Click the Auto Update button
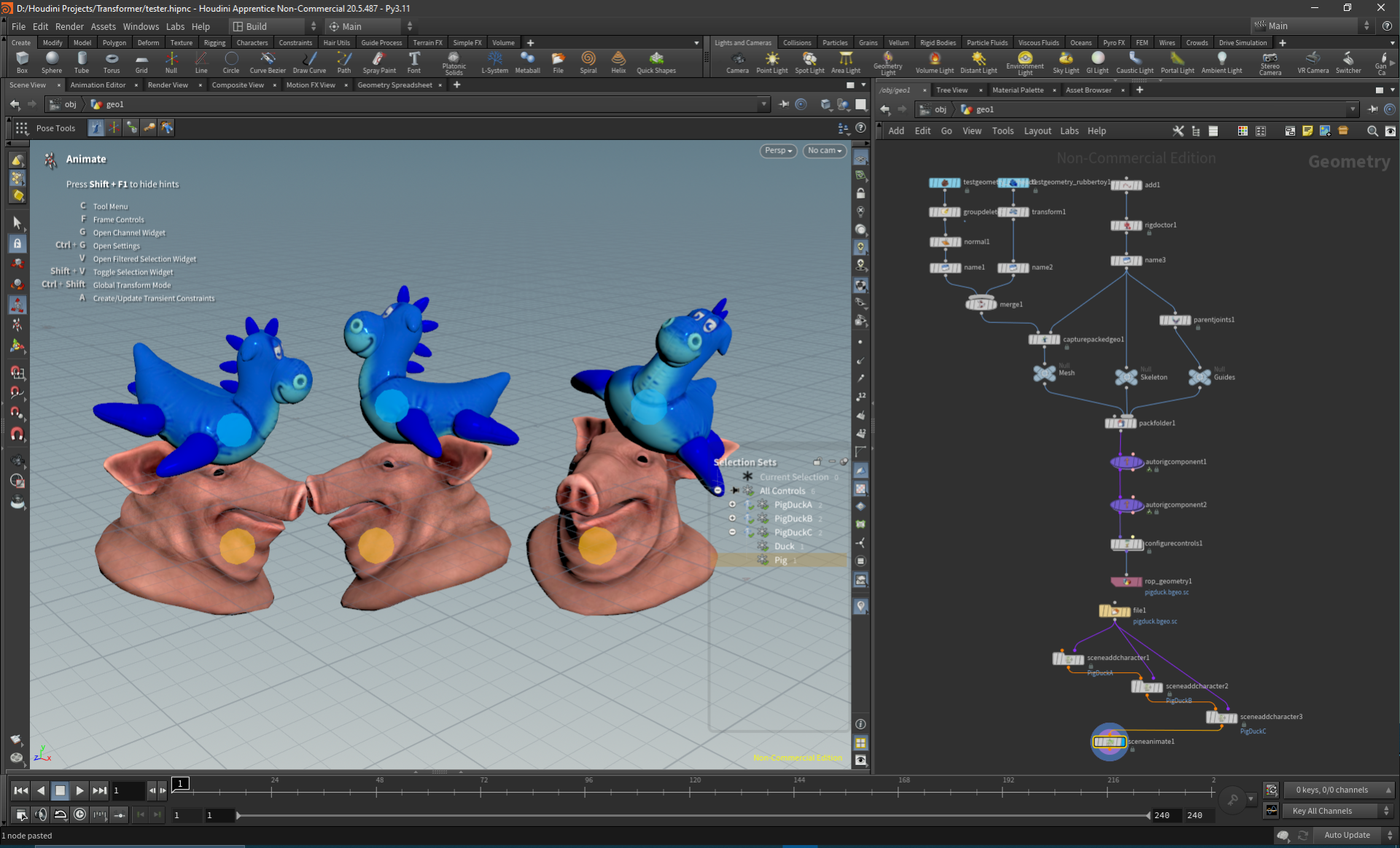 coord(1347,836)
